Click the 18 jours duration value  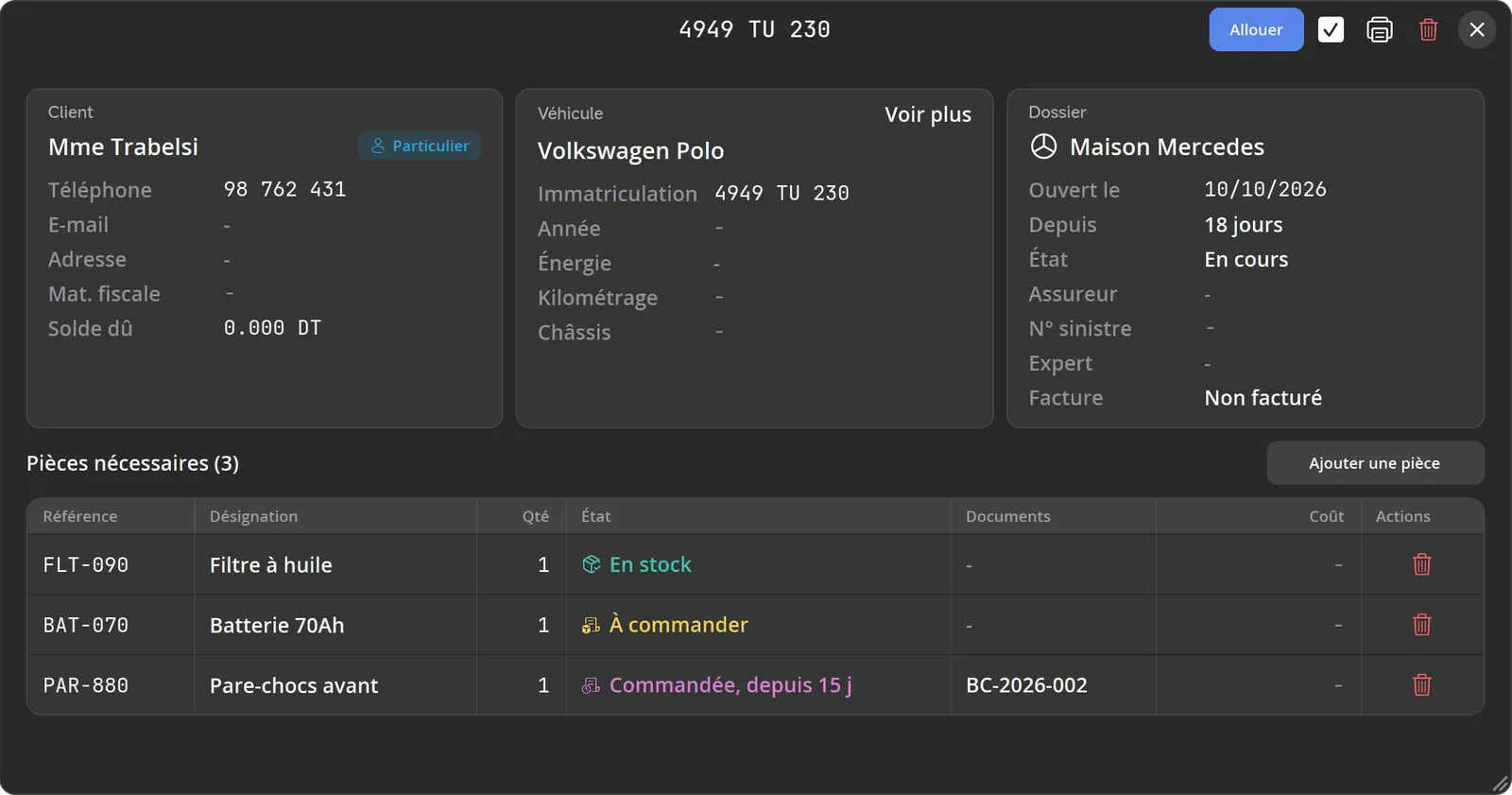click(x=1244, y=225)
